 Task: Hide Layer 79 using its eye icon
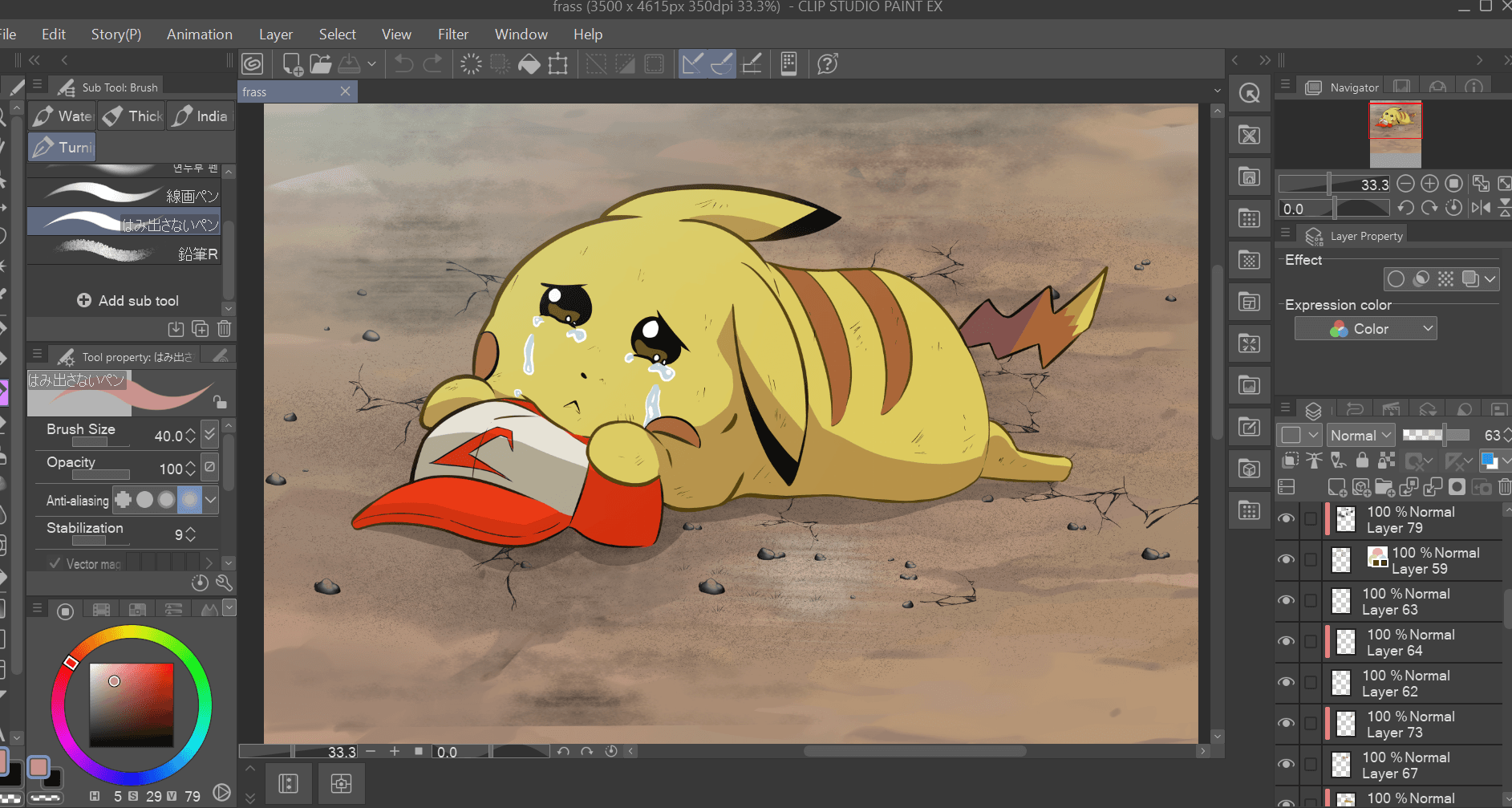[1287, 519]
